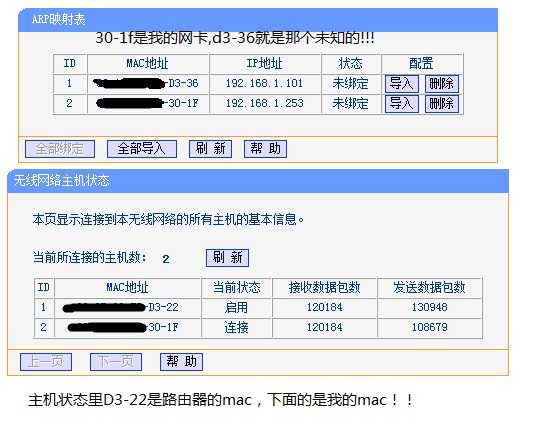Click IP地址 column header
Image resolution: width=534 pixels, height=428 pixels.
point(264,64)
